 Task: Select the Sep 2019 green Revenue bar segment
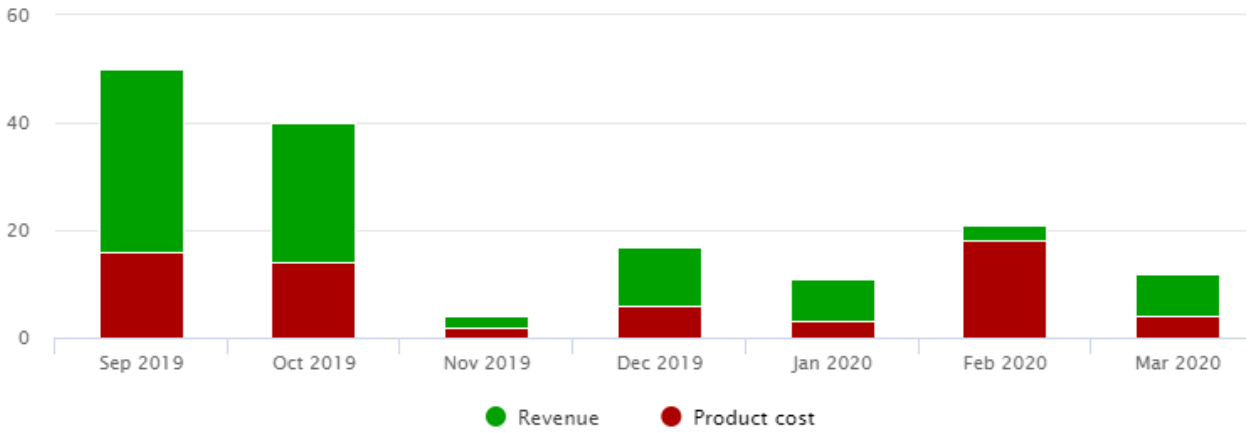tap(142, 161)
